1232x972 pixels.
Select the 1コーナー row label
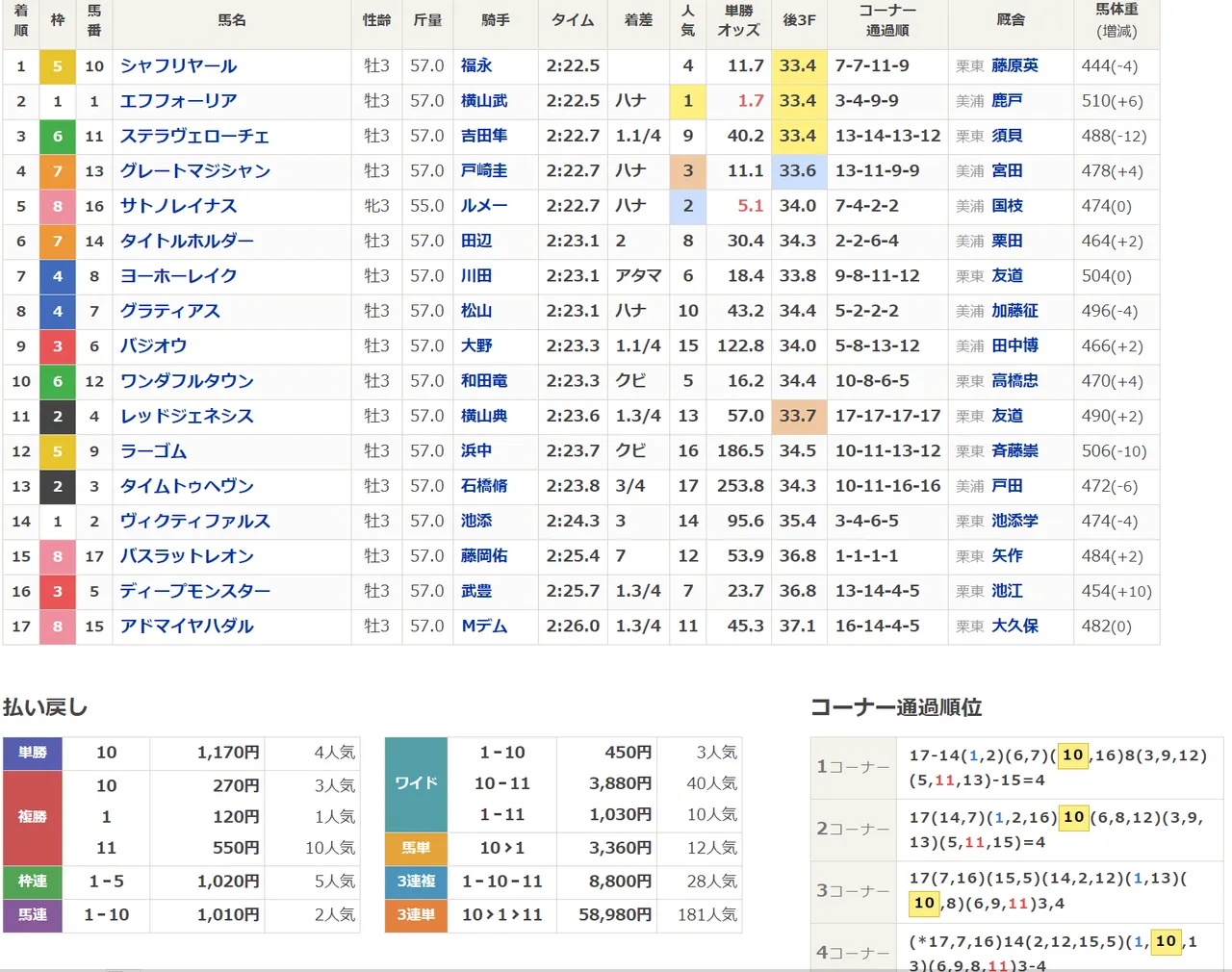point(853,767)
